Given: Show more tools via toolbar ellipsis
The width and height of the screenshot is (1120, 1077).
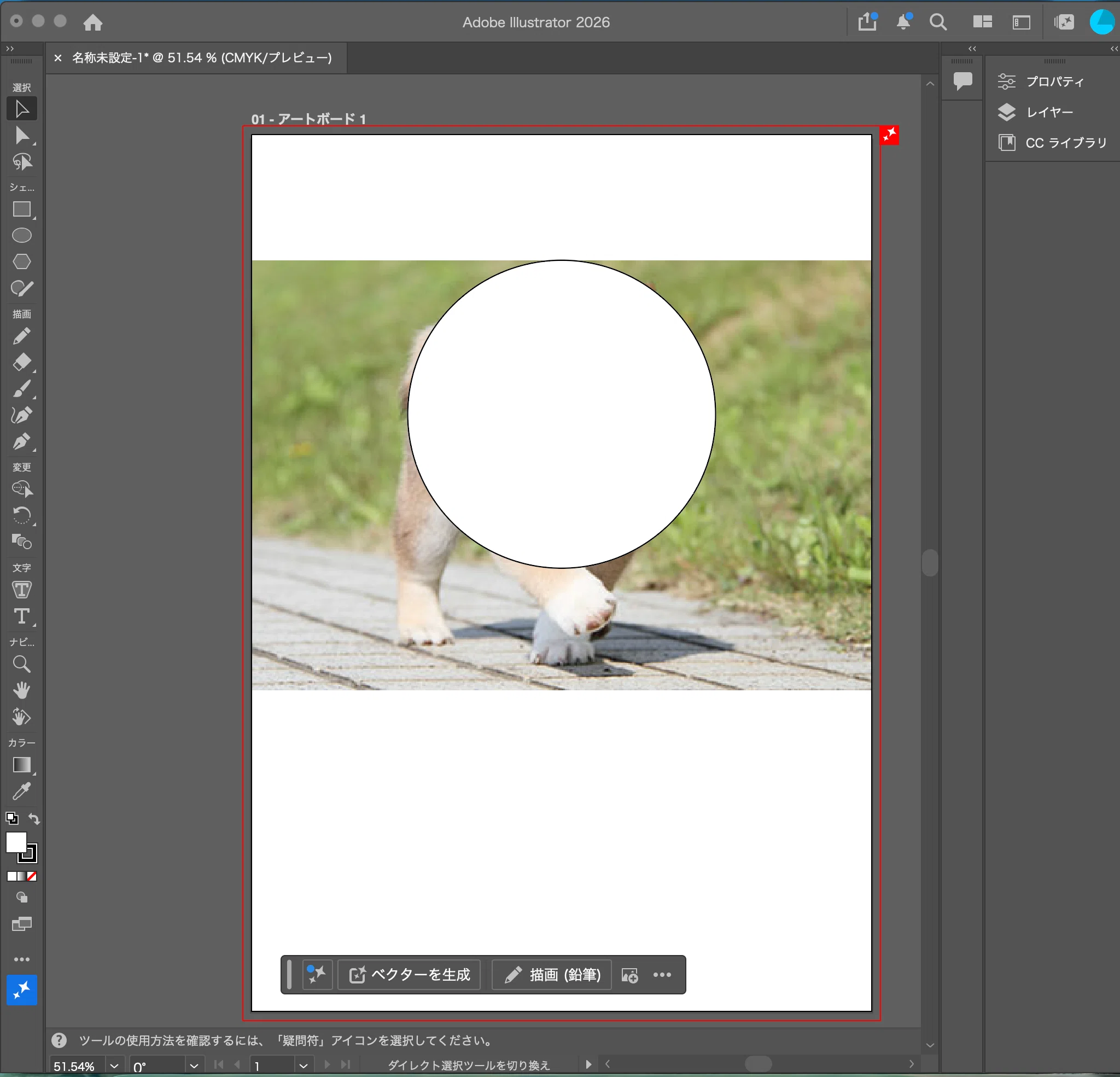Looking at the screenshot, I should coord(22,959).
